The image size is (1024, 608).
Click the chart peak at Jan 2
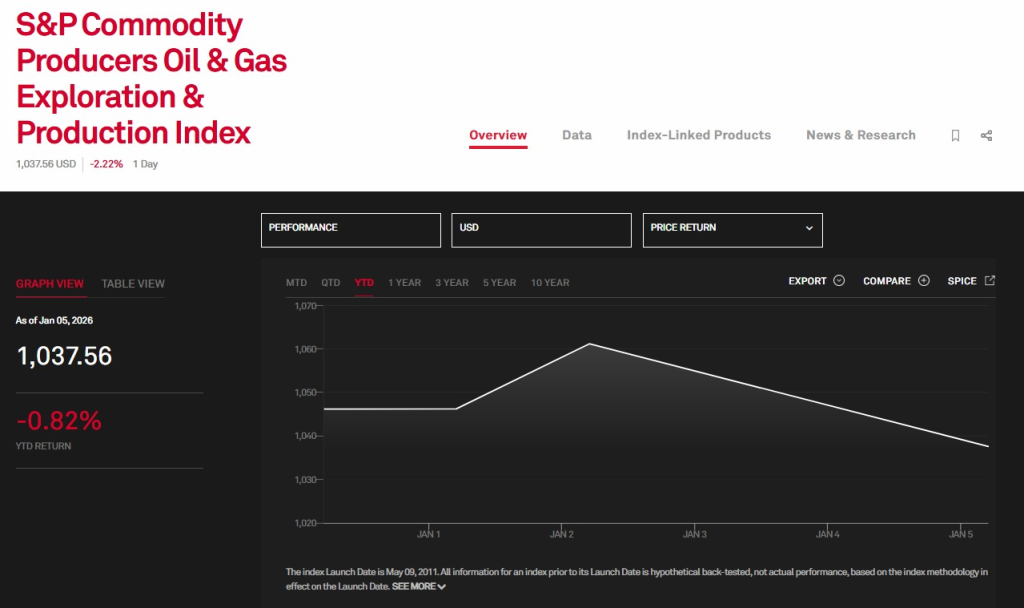pos(590,344)
